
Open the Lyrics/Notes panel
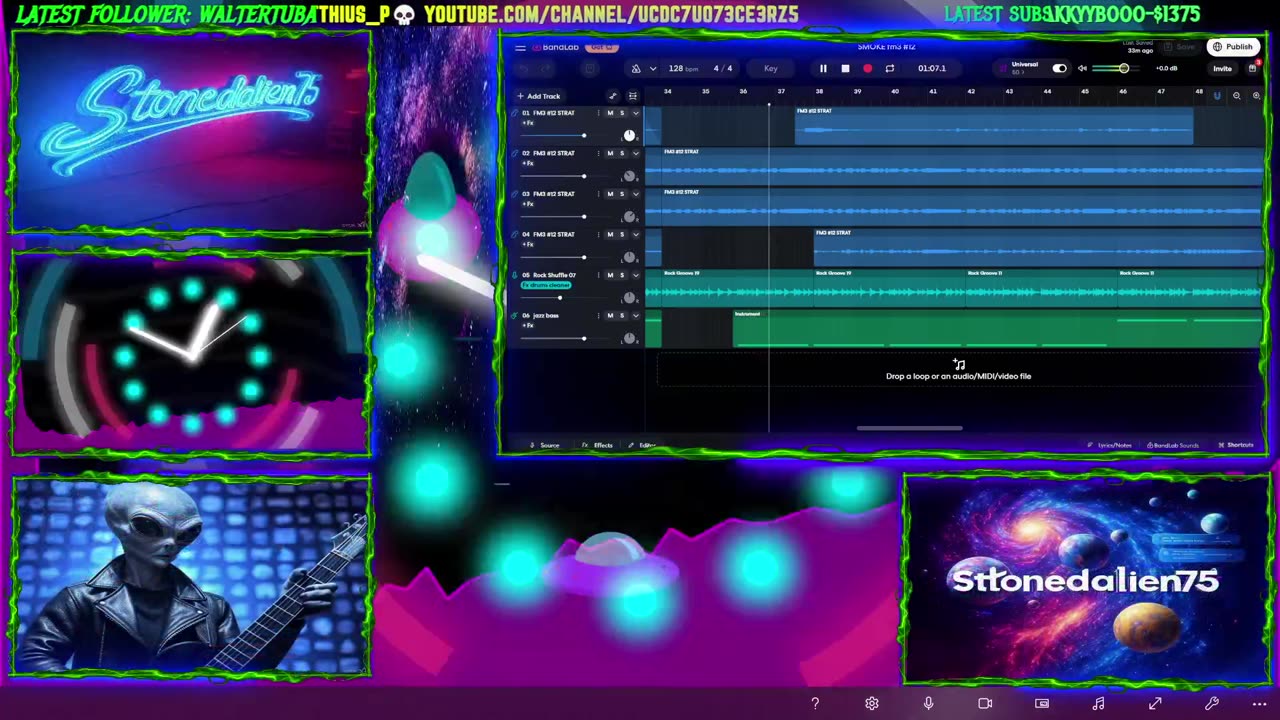point(1110,445)
